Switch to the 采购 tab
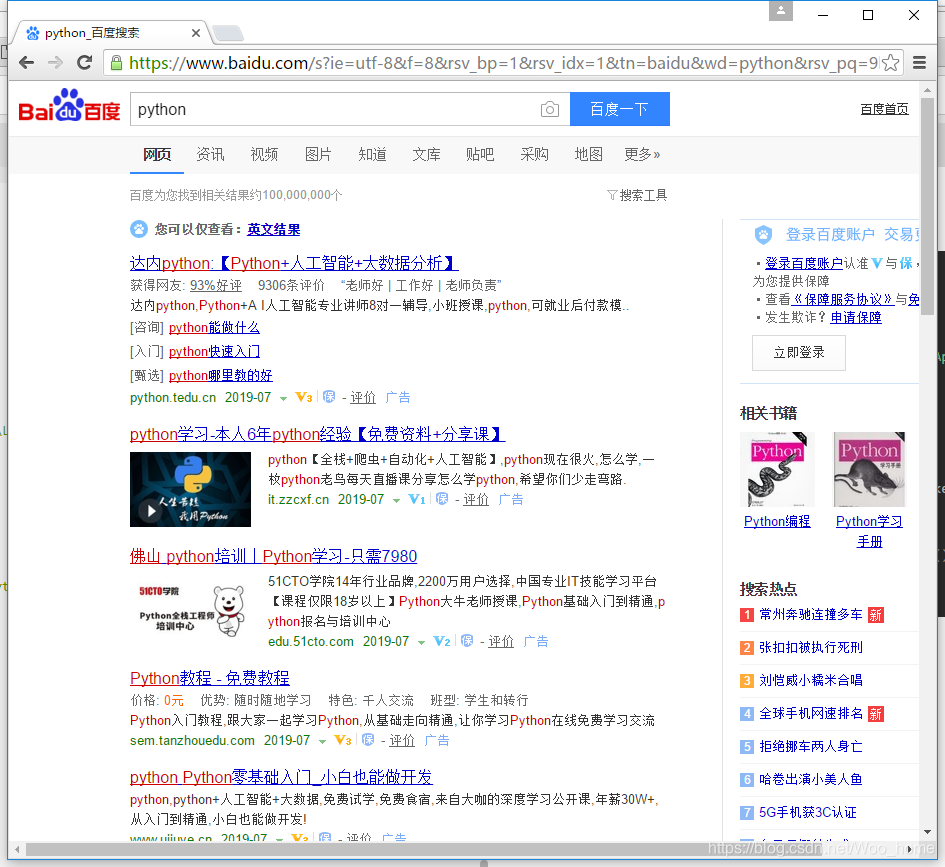Image resolution: width=945 pixels, height=867 pixels. tap(535, 155)
